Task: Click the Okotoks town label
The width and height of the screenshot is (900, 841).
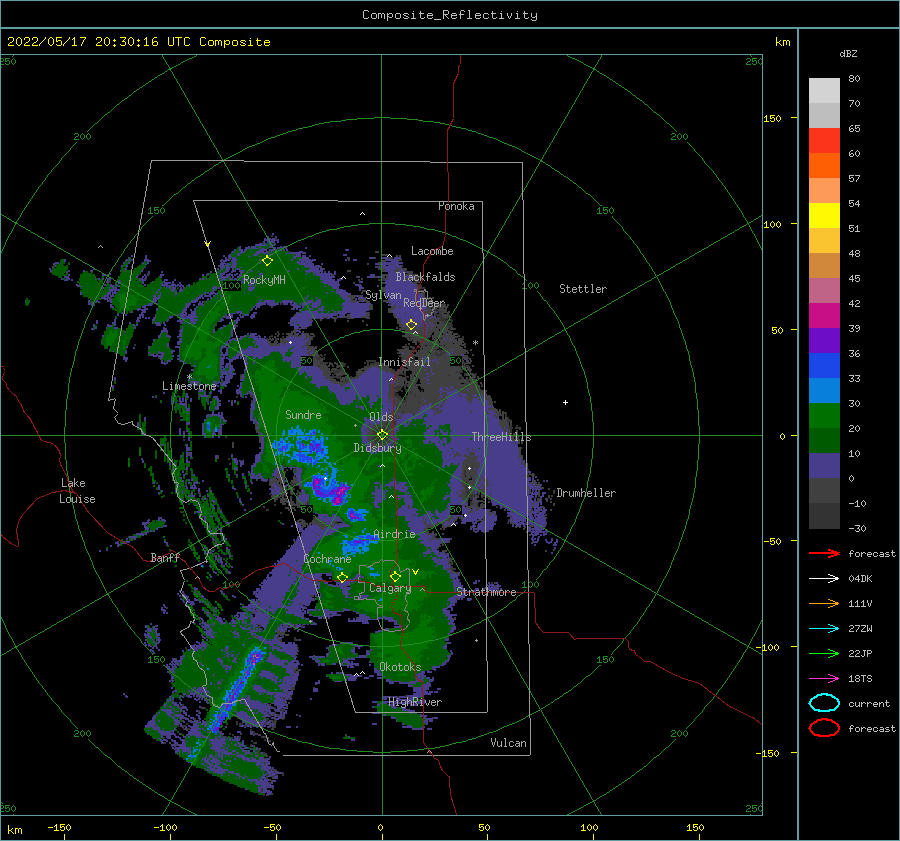Action: pyautogui.click(x=400, y=666)
